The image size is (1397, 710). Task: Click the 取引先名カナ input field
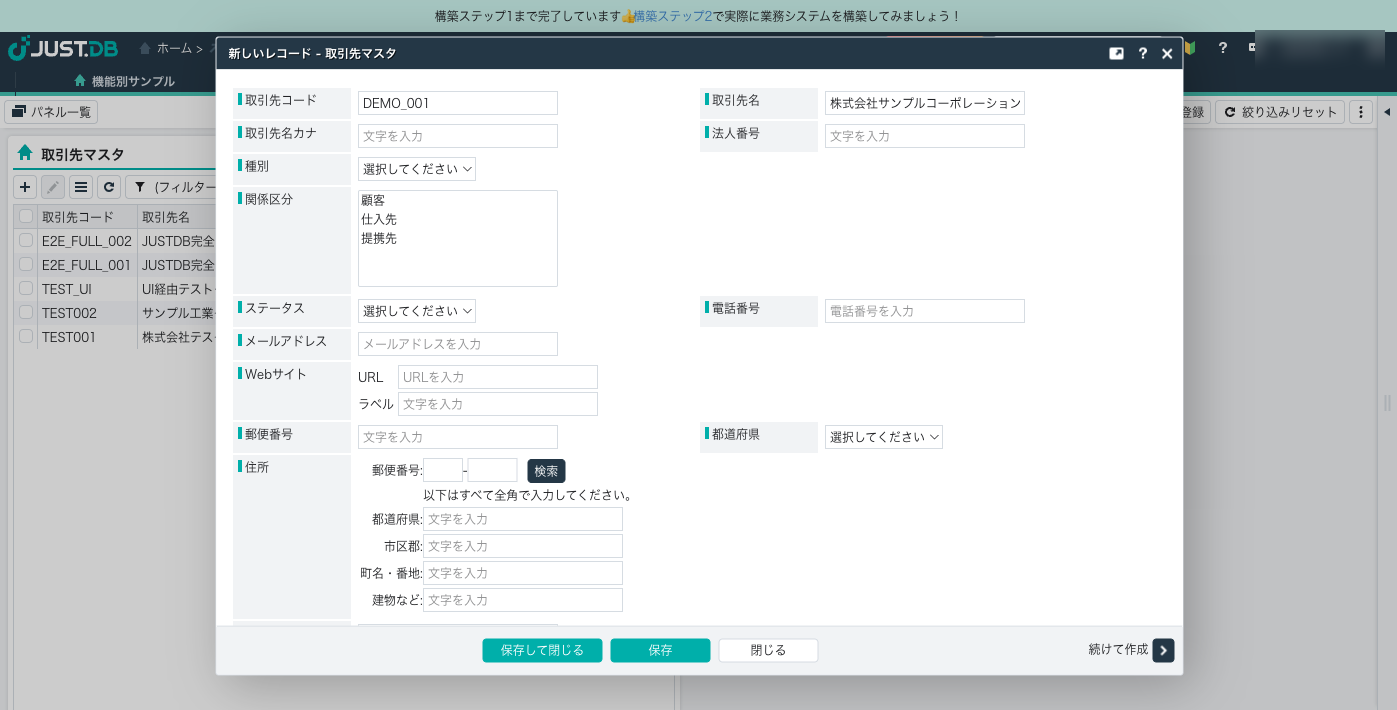[x=458, y=136]
